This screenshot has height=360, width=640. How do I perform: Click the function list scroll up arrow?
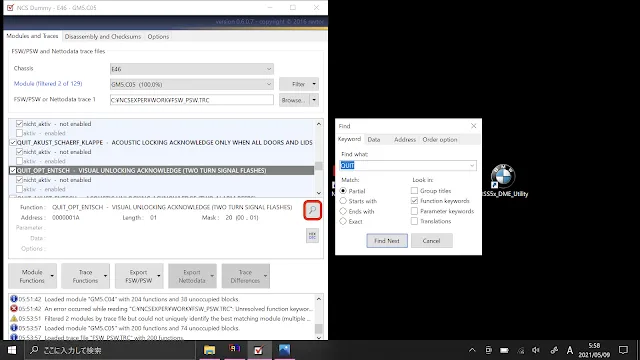coord(318,124)
